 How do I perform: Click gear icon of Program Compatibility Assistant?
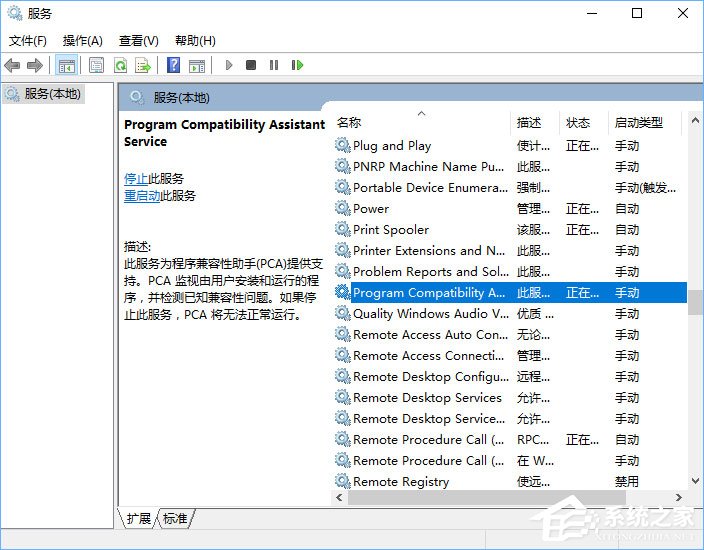pos(343,292)
